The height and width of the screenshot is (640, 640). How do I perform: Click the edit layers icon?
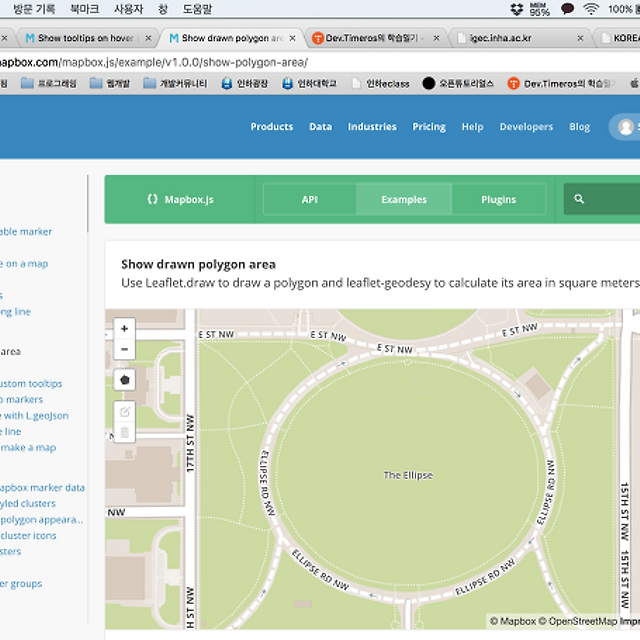pos(124,412)
